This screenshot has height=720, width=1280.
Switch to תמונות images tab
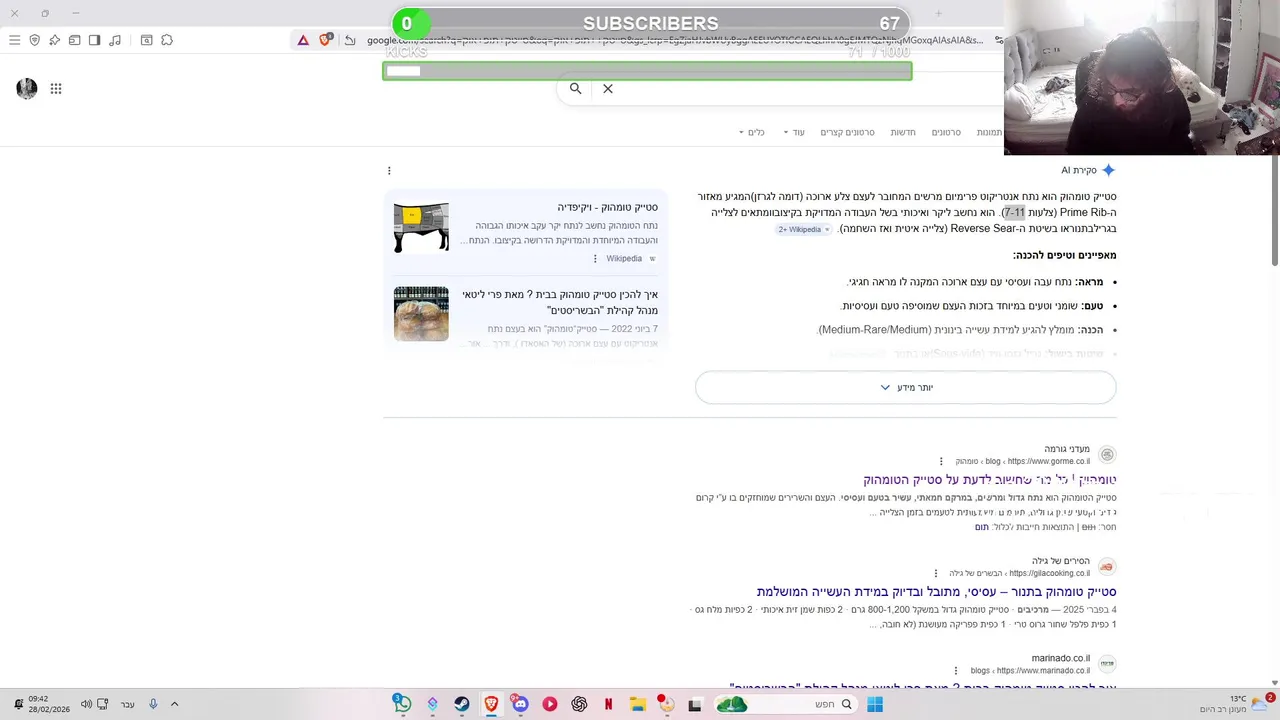pos(990,132)
